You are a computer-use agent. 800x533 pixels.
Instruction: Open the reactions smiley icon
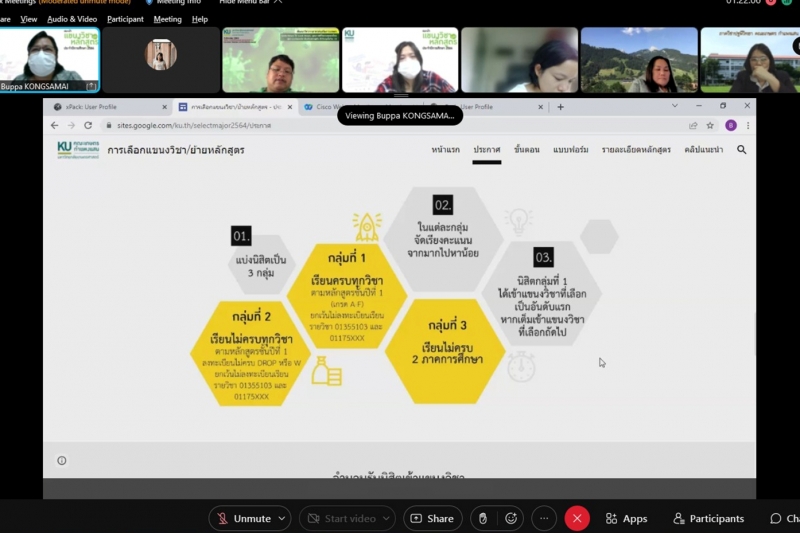(x=511, y=518)
